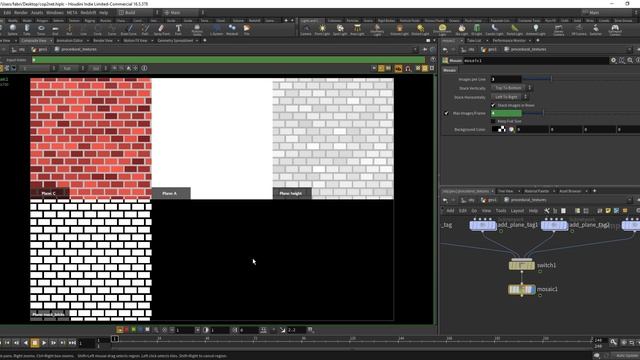Viewport: 640px width, 360px height.
Task: Select the Spray Paint shelf tool
Action: (x=161, y=29)
